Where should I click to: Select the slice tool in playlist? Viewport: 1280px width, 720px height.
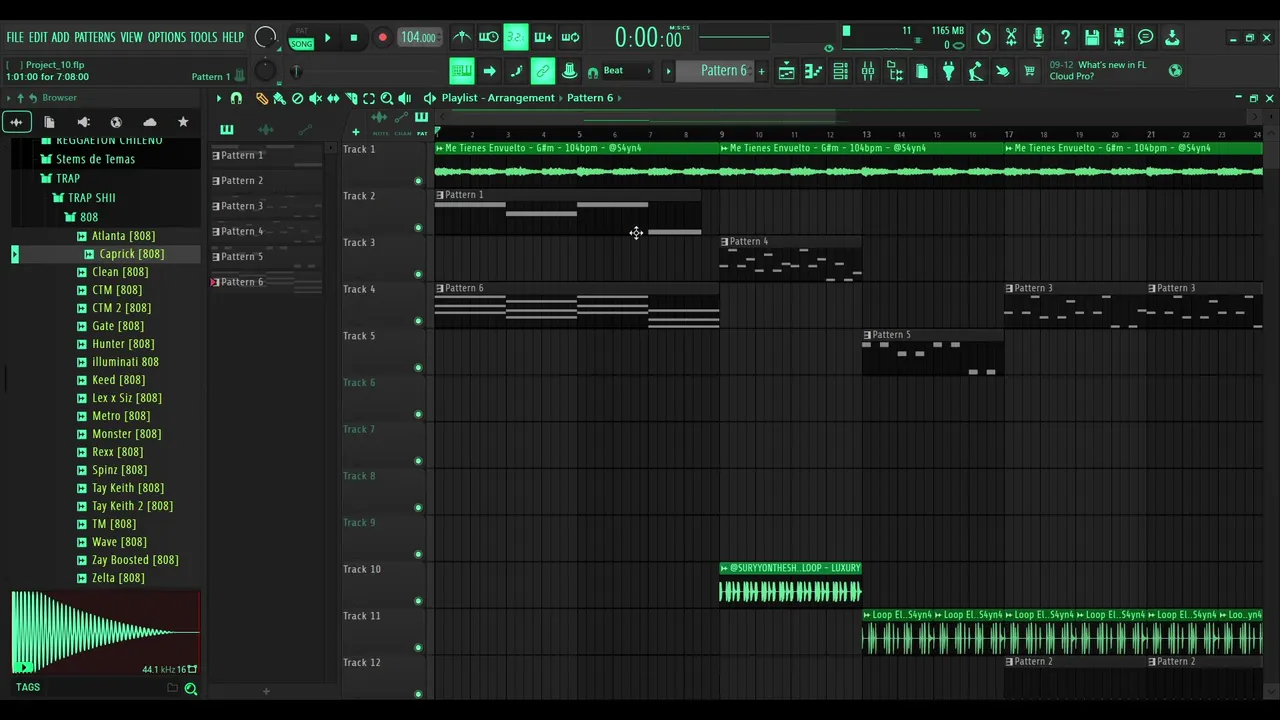tap(351, 98)
